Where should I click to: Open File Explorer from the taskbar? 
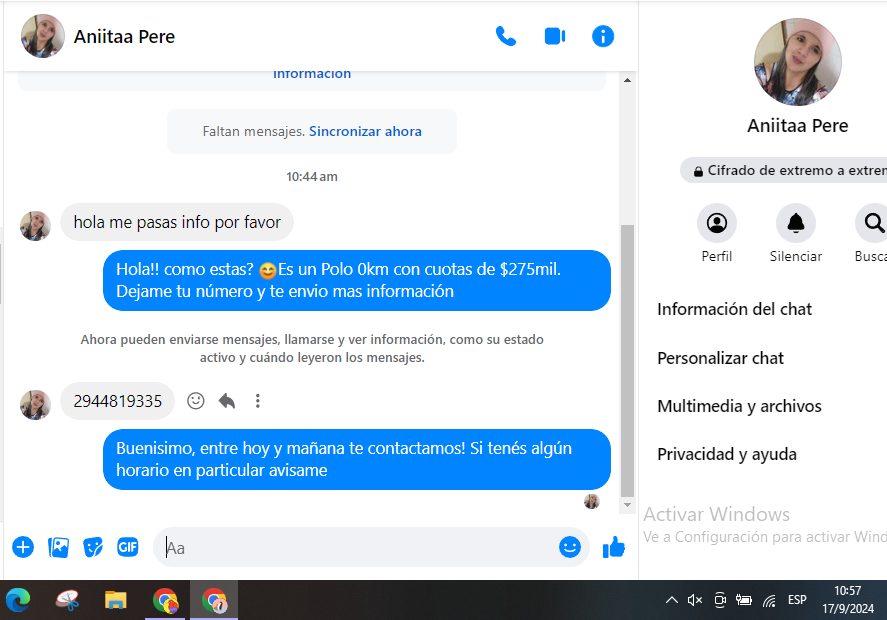[x=116, y=600]
